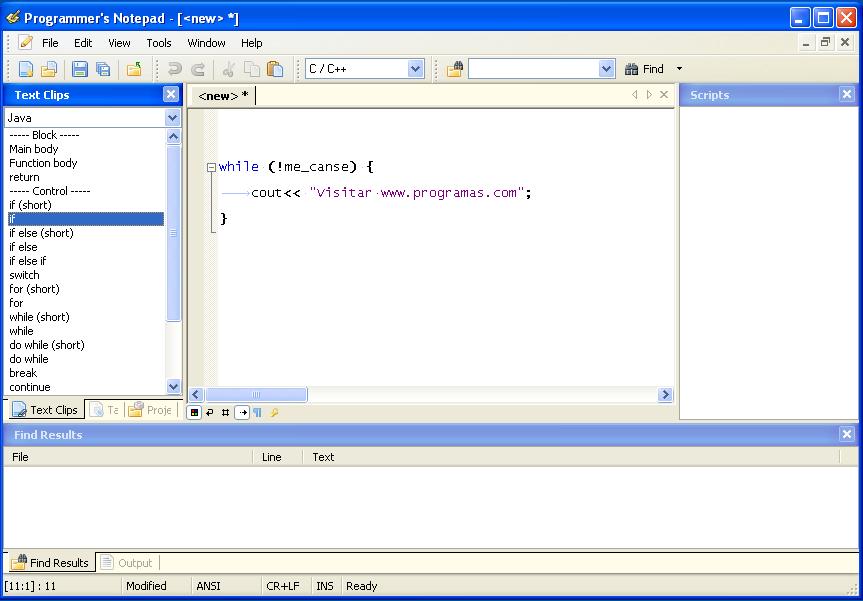Click text clips list down arrow

173,386
